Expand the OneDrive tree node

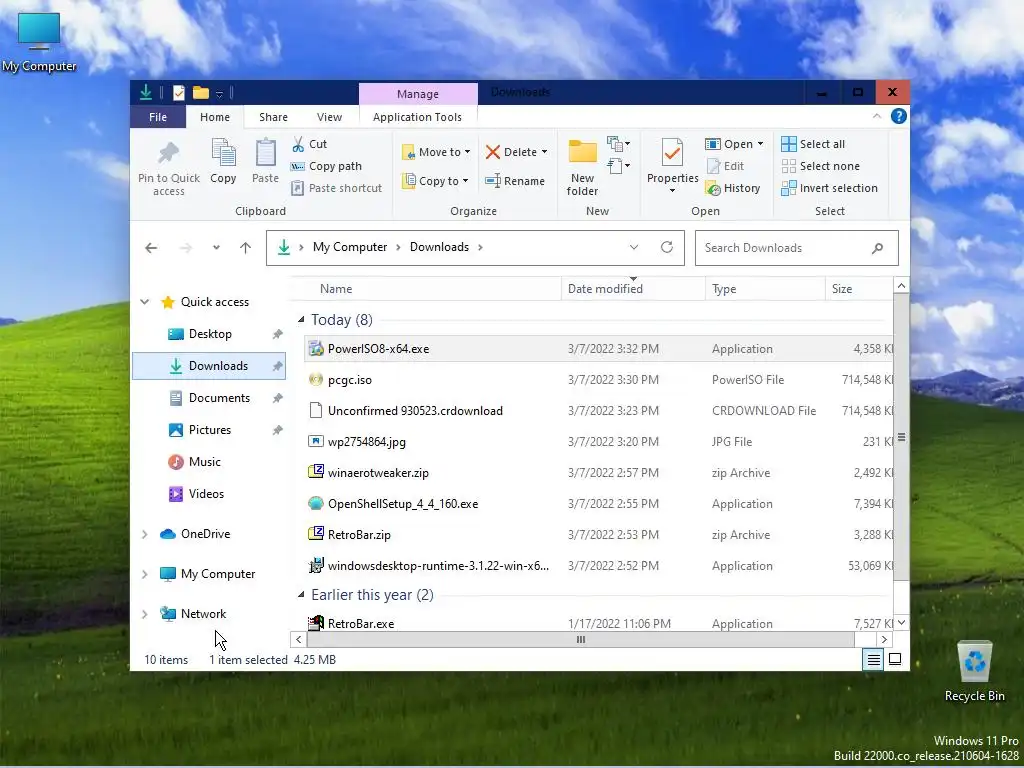tap(145, 534)
